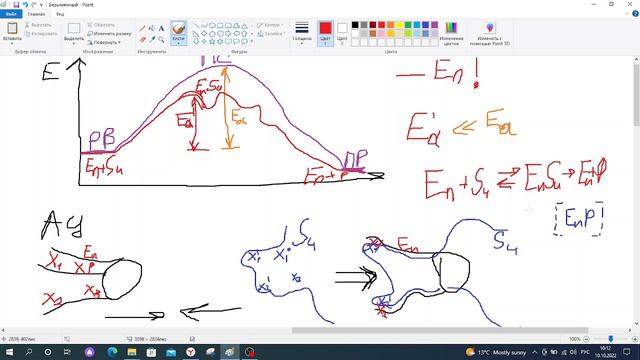Click the Cut button
640x360 pixels.
pos(38,25)
